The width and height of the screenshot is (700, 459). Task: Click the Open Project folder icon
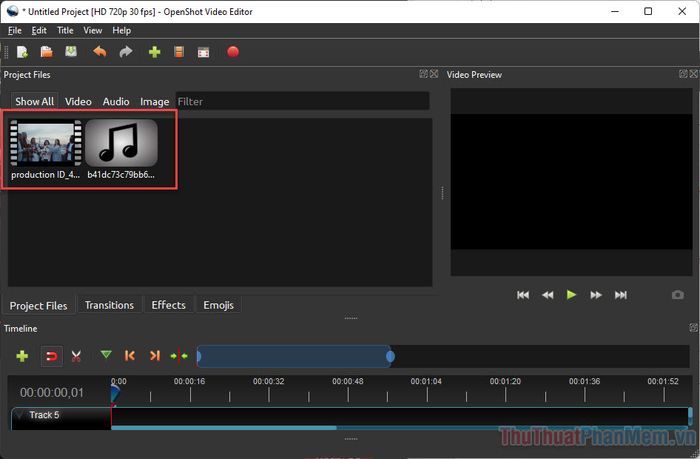pyautogui.click(x=46, y=52)
